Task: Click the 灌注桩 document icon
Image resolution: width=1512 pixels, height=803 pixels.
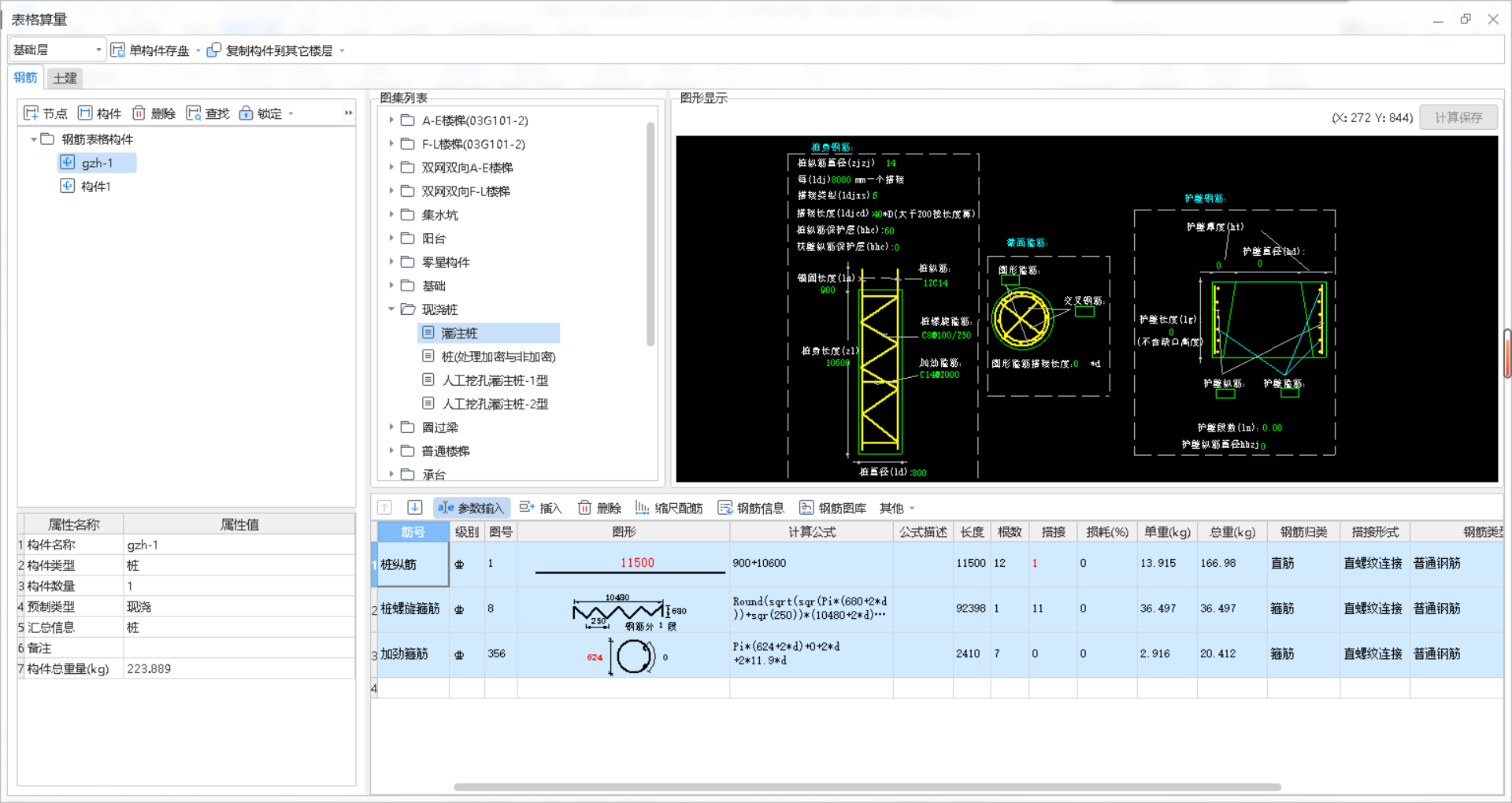Action: pos(428,333)
